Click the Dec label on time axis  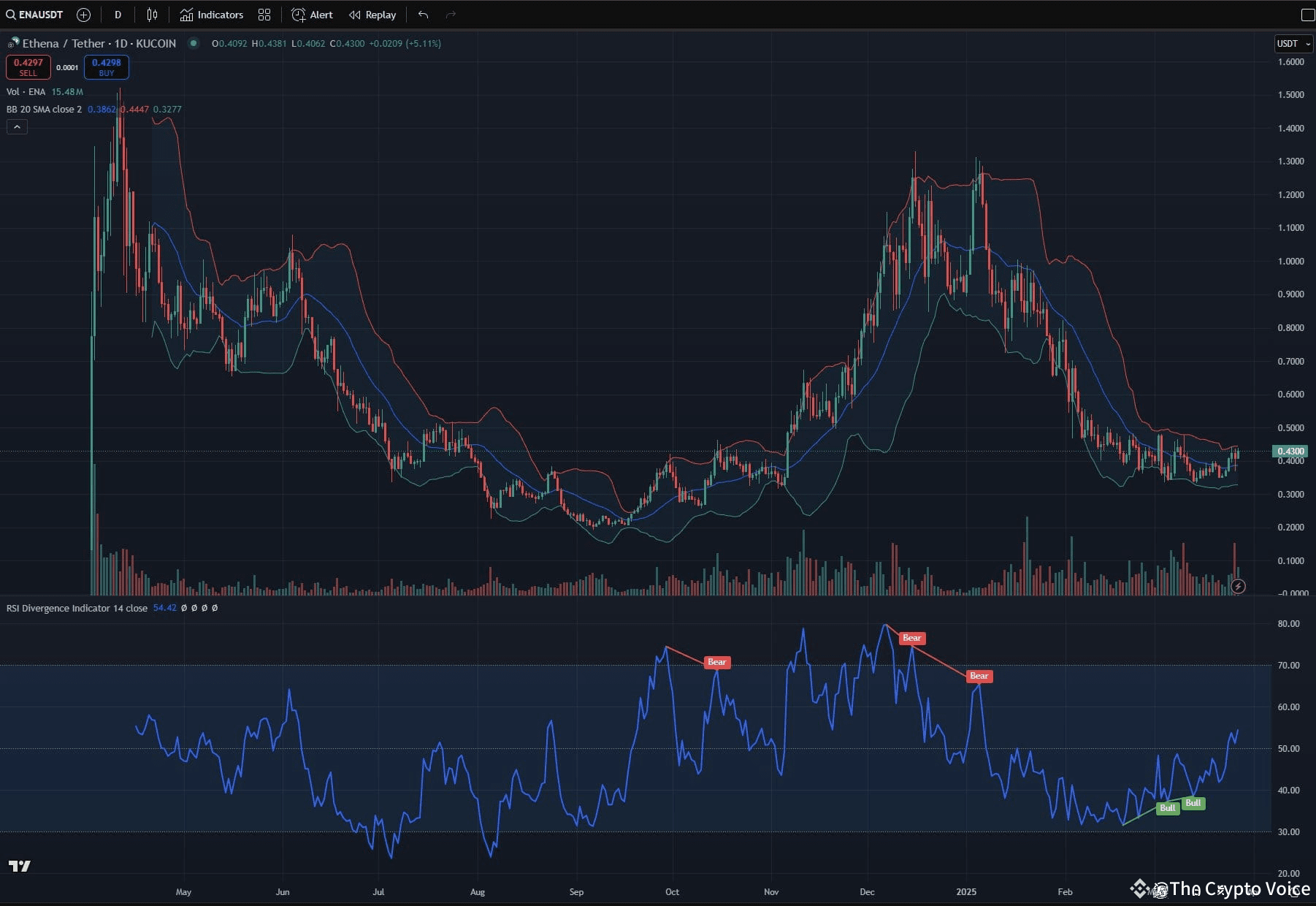(x=867, y=891)
